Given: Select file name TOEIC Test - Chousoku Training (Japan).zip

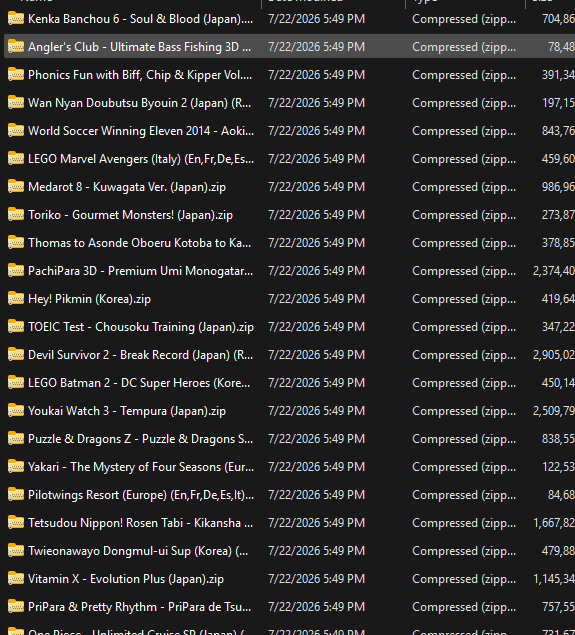Looking at the screenshot, I should pyautogui.click(x=141, y=327).
